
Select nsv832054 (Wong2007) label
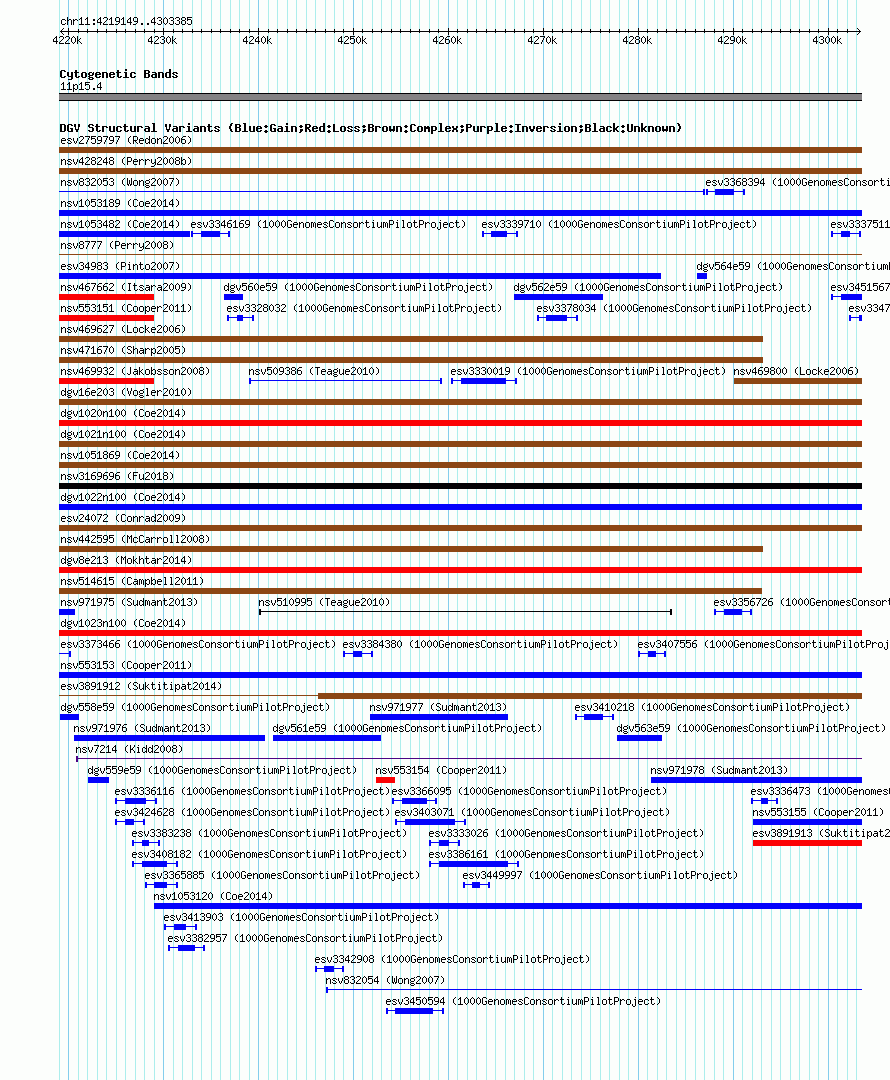click(x=385, y=981)
